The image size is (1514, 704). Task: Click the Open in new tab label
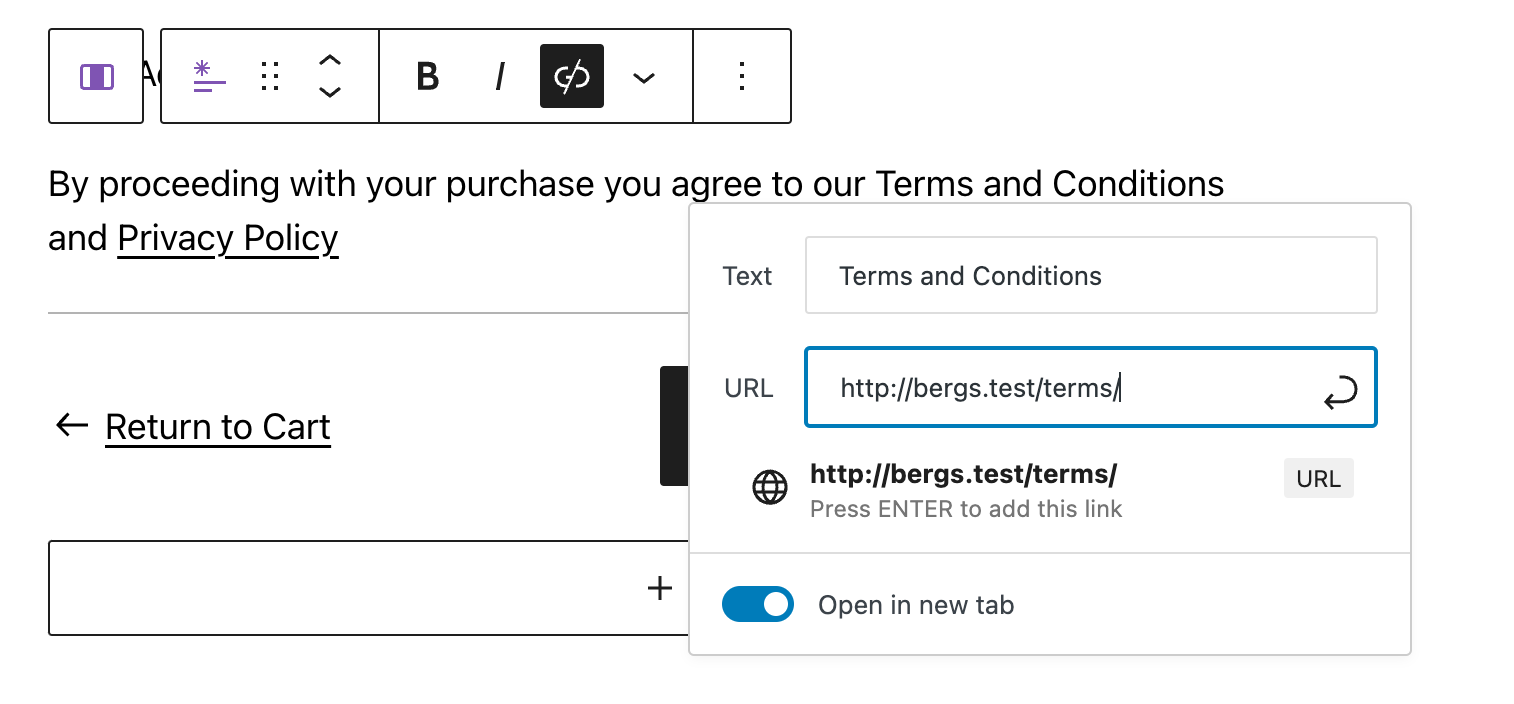[x=916, y=605]
